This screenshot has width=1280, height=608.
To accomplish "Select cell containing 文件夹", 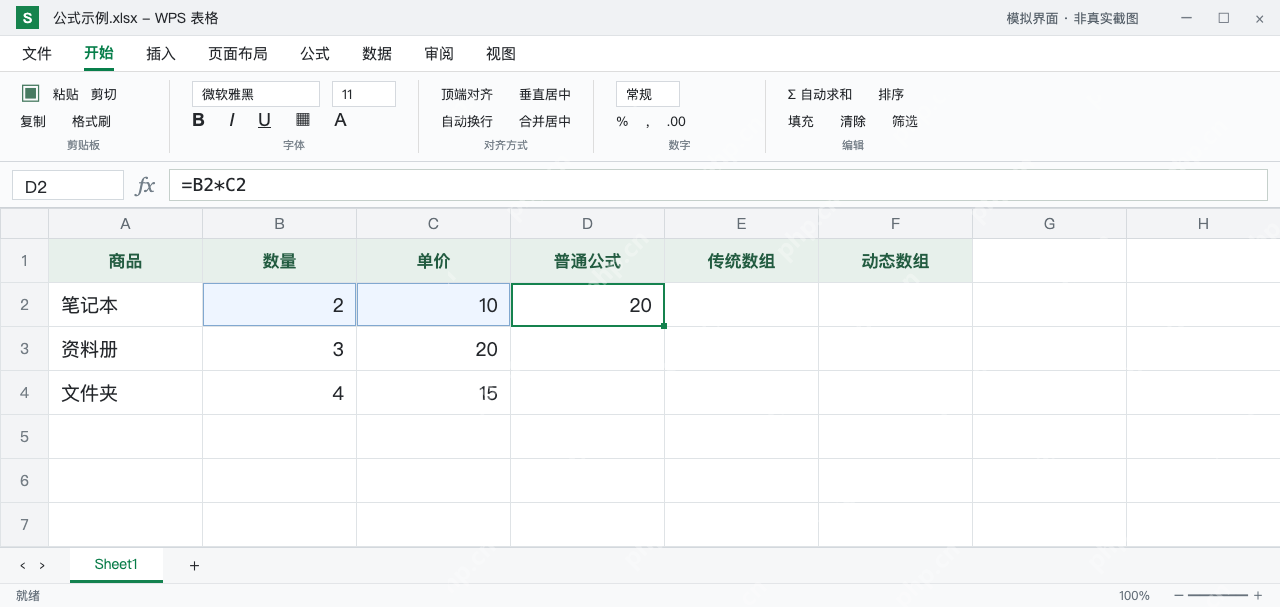I will (126, 393).
